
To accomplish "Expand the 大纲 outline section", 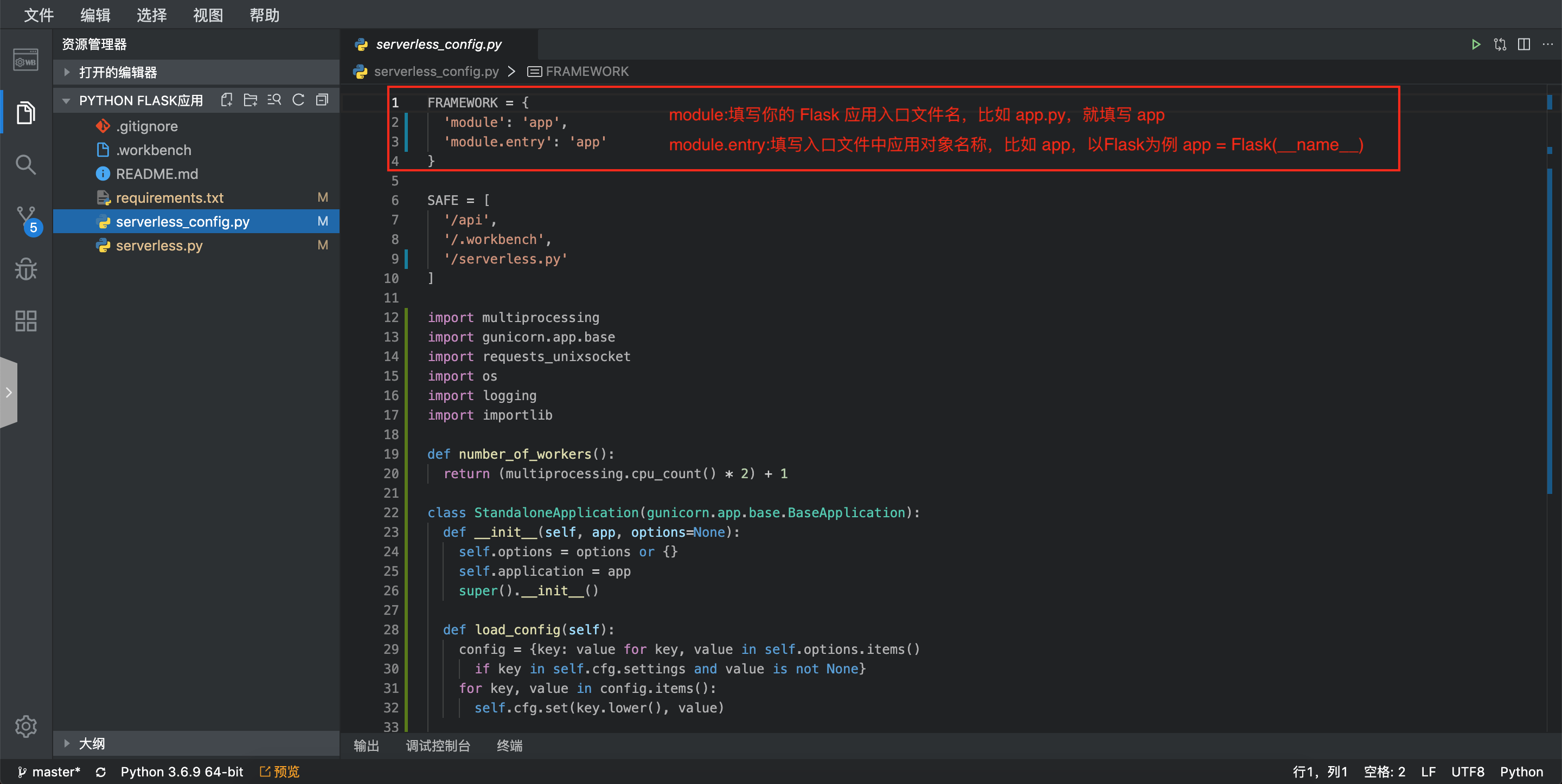I will pyautogui.click(x=92, y=743).
